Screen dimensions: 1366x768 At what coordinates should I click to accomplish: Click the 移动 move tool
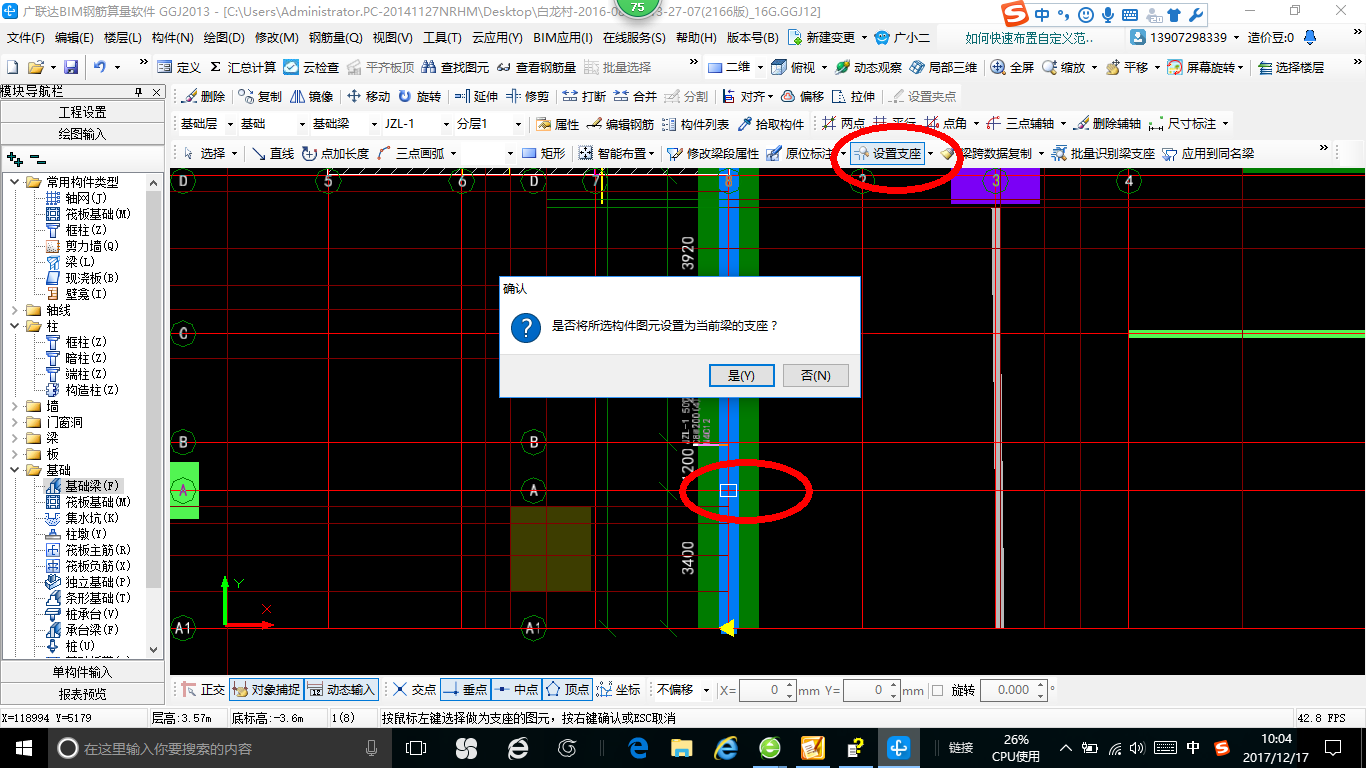(368, 97)
